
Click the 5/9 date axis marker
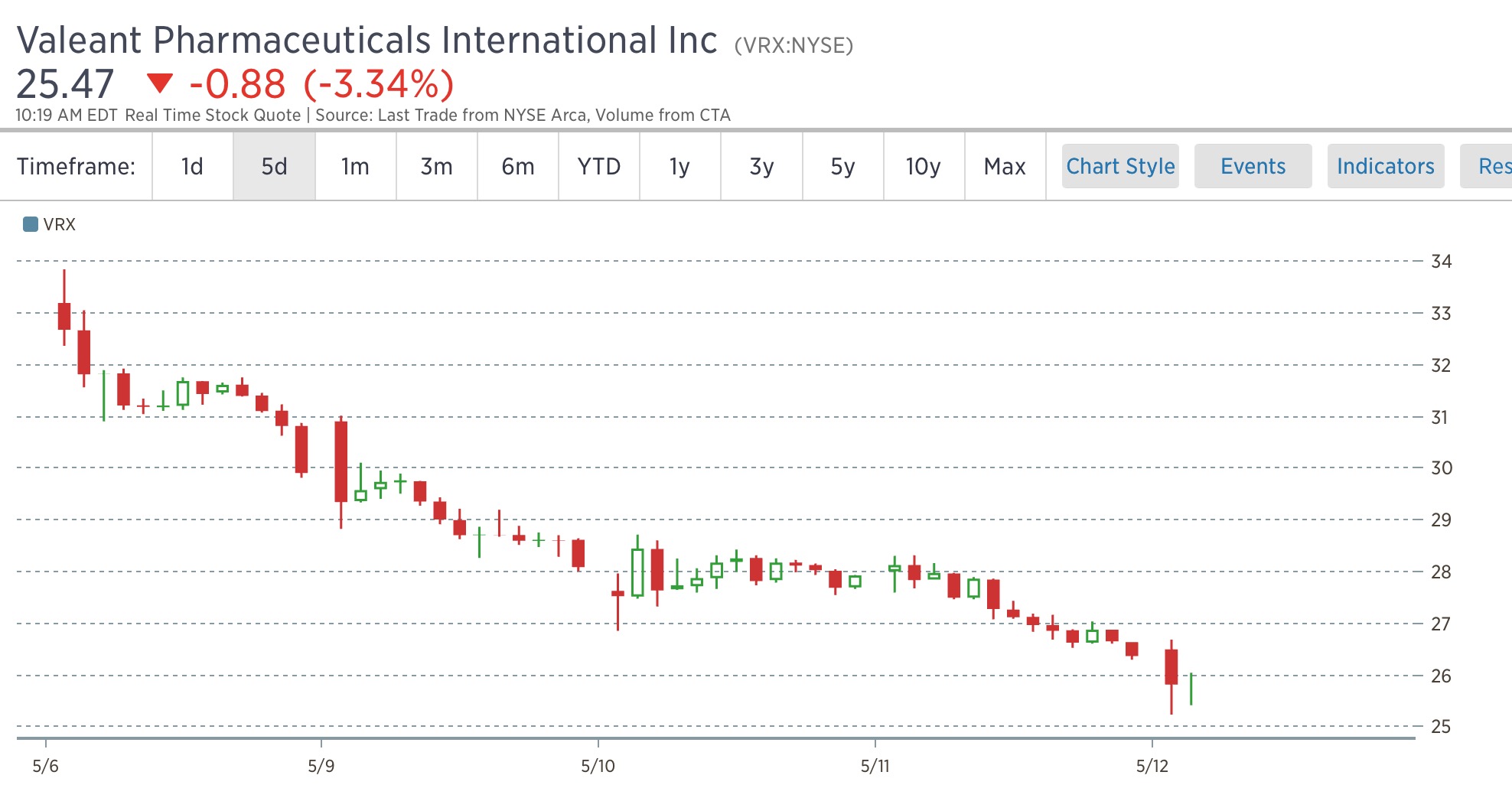tap(321, 766)
